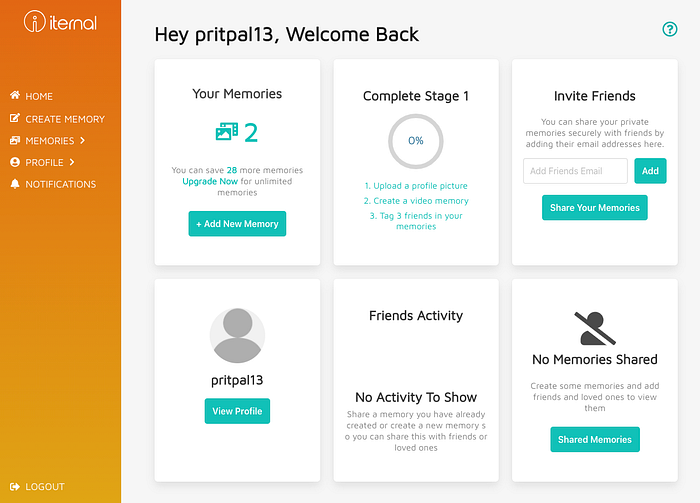700x503 pixels.
Task: Click the pritpal13 avatar thumbnail
Action: pyautogui.click(x=238, y=335)
